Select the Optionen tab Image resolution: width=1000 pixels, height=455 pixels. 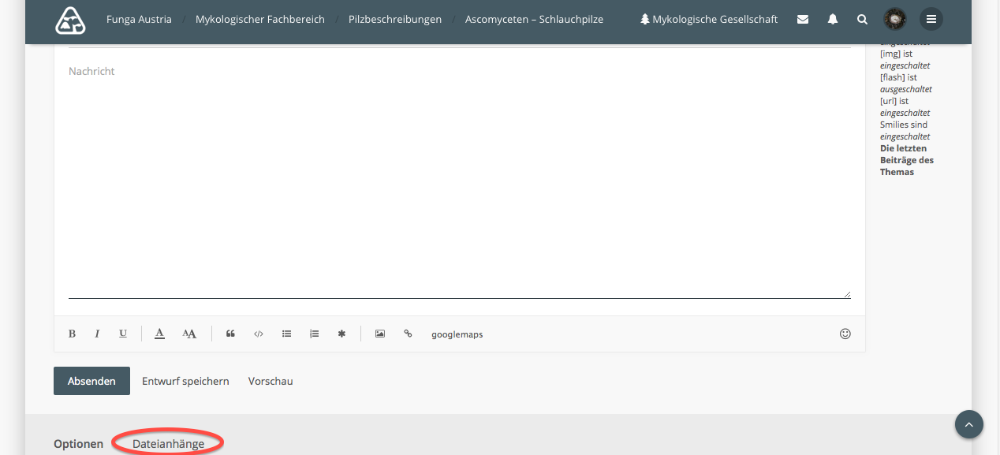tap(78, 443)
